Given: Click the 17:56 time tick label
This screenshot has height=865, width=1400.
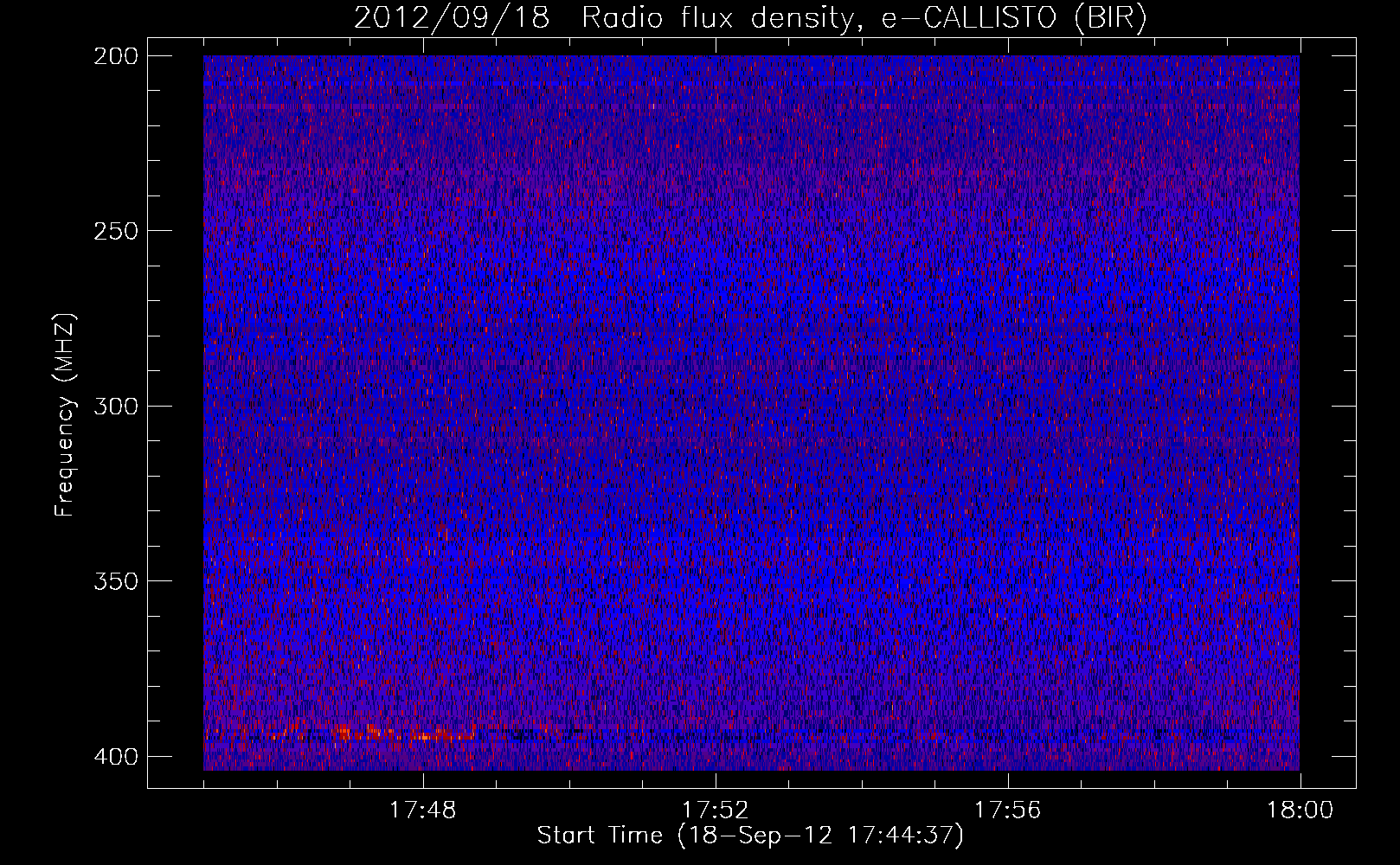Looking at the screenshot, I should point(1008,811).
